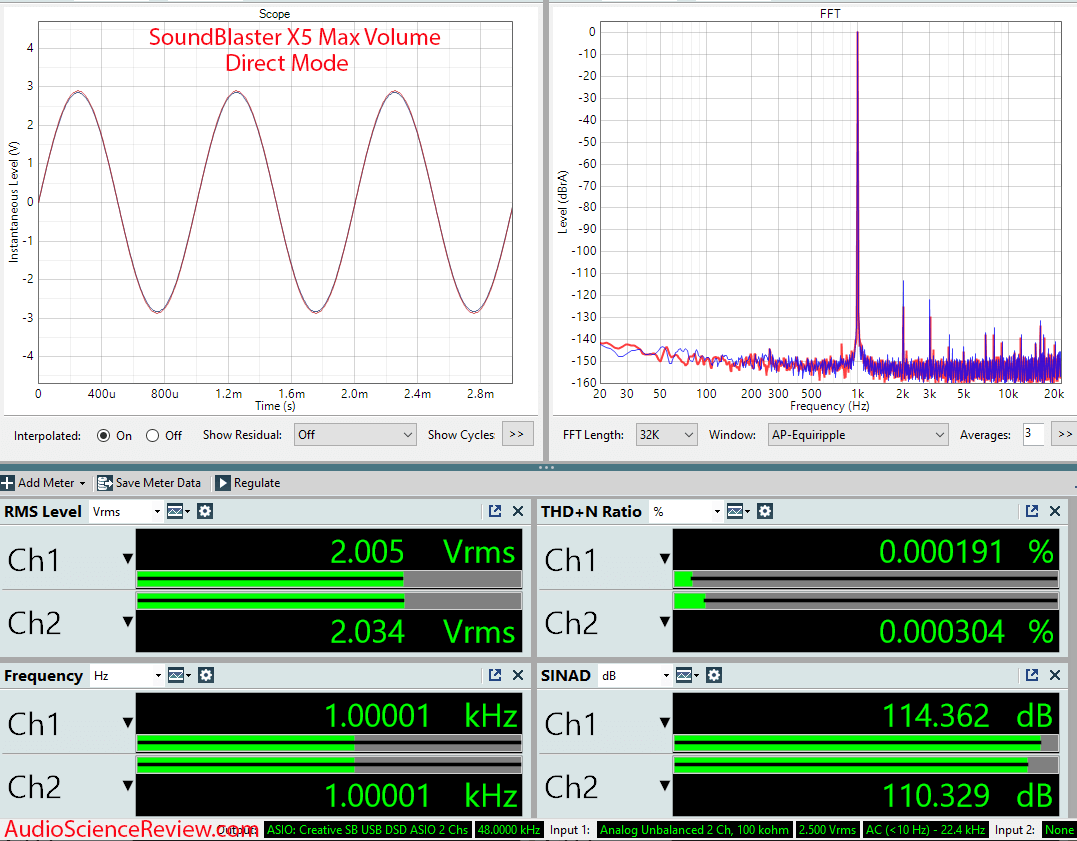Turn Interpolated On for the Scope

click(104, 436)
